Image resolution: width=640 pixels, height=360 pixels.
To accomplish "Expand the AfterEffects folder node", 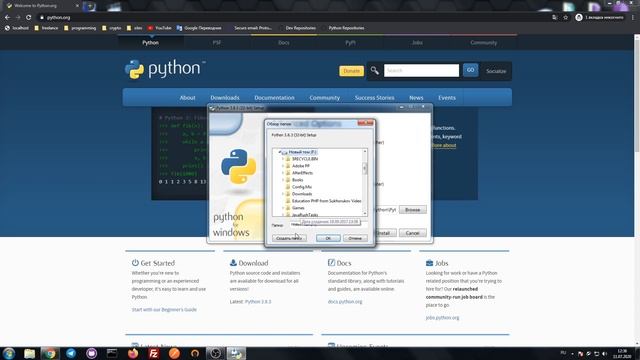I will tap(283, 173).
